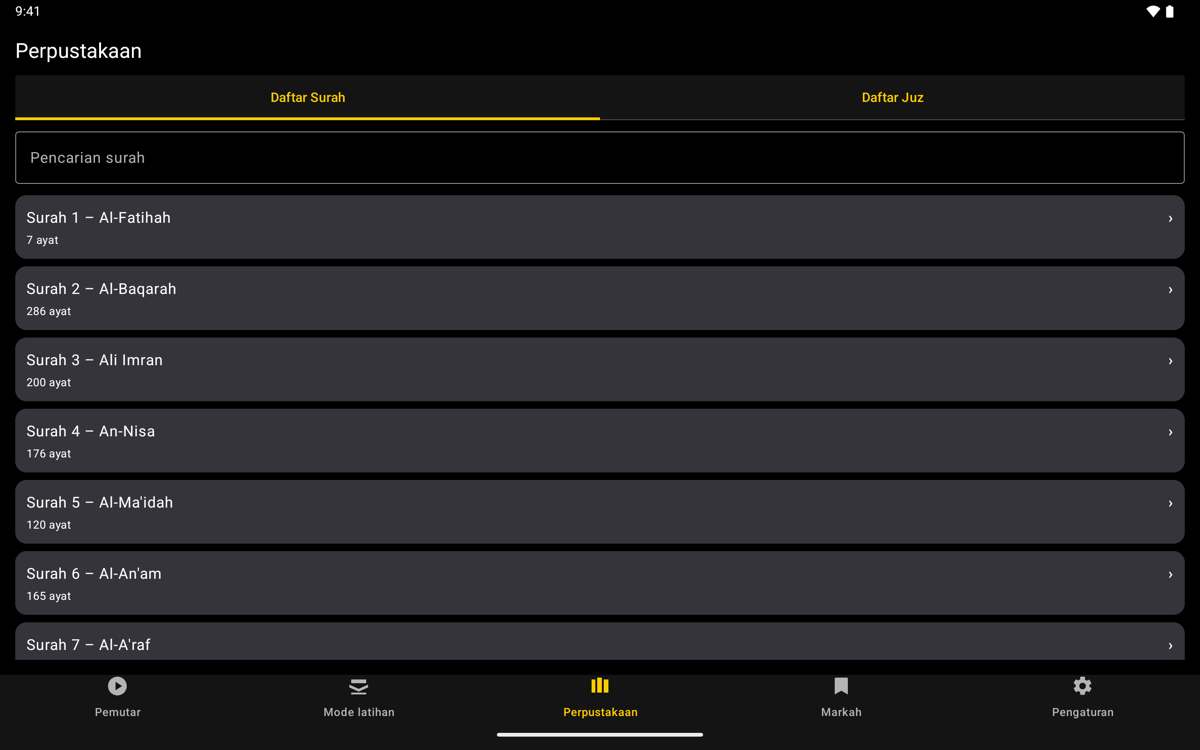Select the 120 ayat label

[49, 525]
